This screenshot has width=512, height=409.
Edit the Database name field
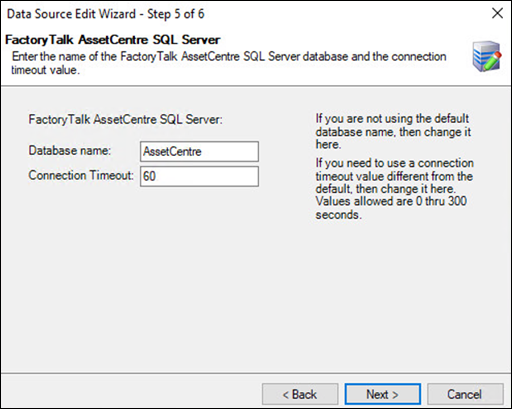coord(199,152)
